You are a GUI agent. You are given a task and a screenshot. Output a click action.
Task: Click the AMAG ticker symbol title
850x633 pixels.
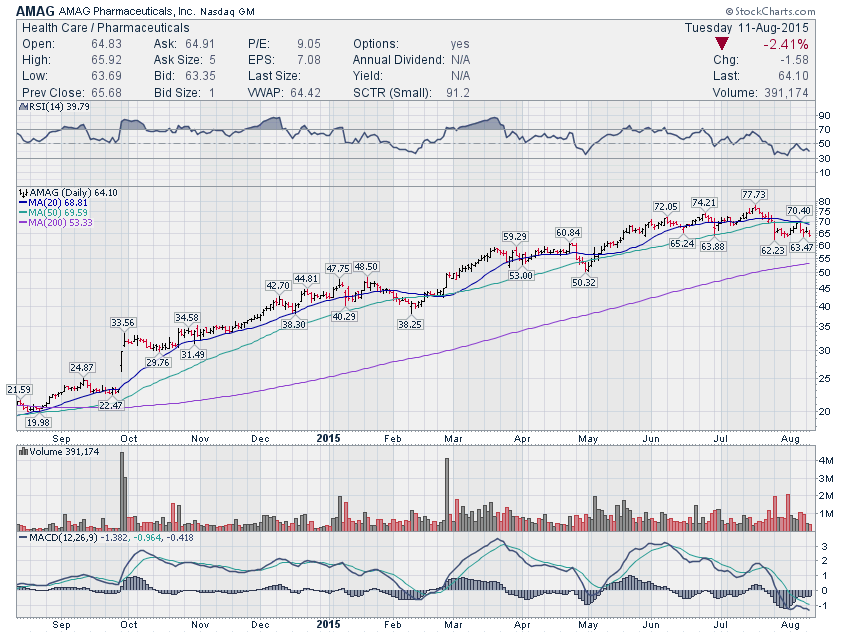(x=35, y=11)
